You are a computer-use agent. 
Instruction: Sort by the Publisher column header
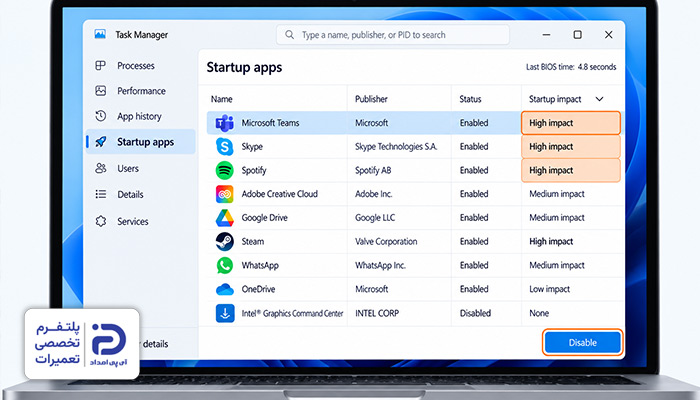[x=371, y=99]
